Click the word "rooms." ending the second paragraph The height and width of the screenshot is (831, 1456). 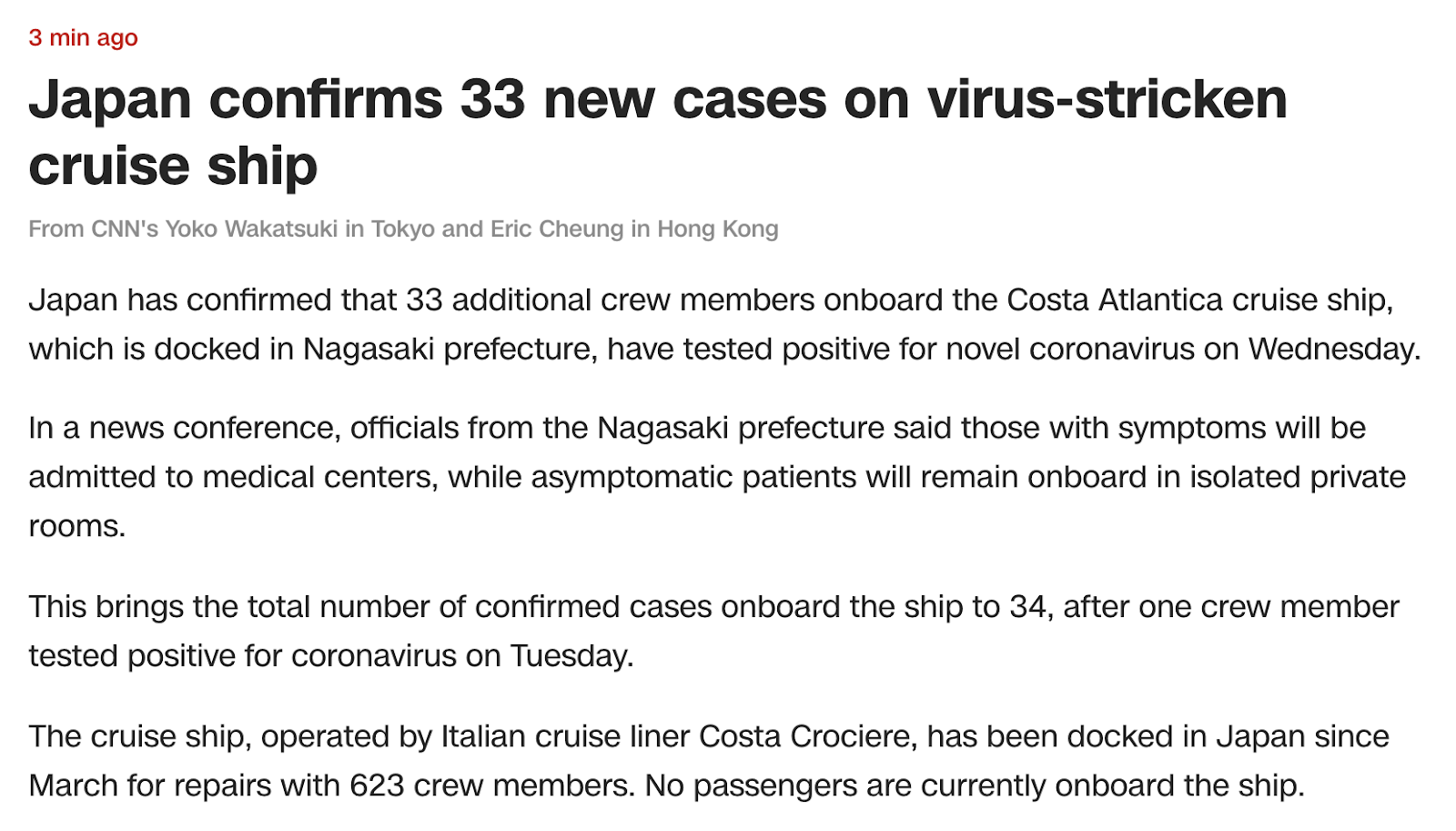(76, 526)
